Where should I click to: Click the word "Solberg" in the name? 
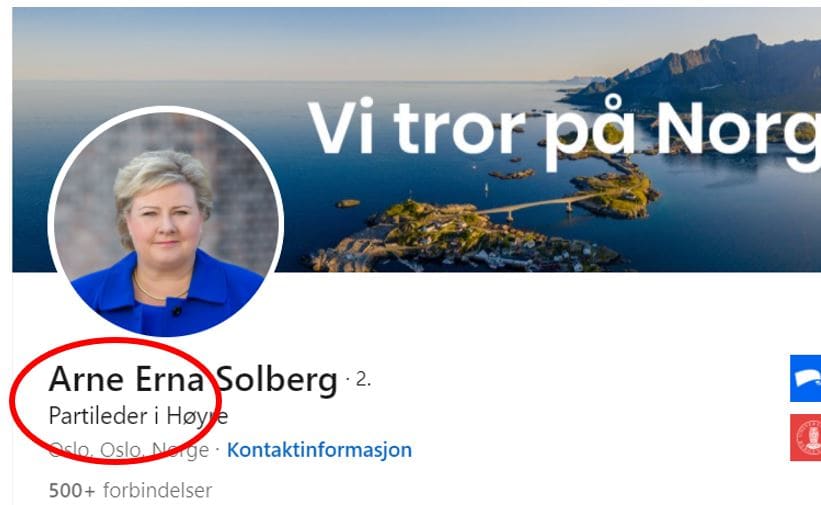(x=277, y=379)
